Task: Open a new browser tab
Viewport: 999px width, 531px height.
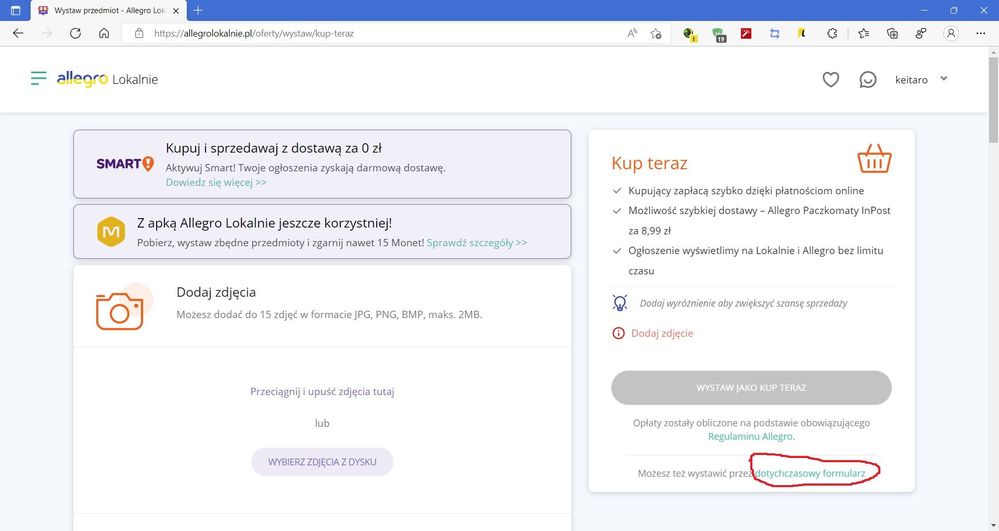Action: pos(198,10)
